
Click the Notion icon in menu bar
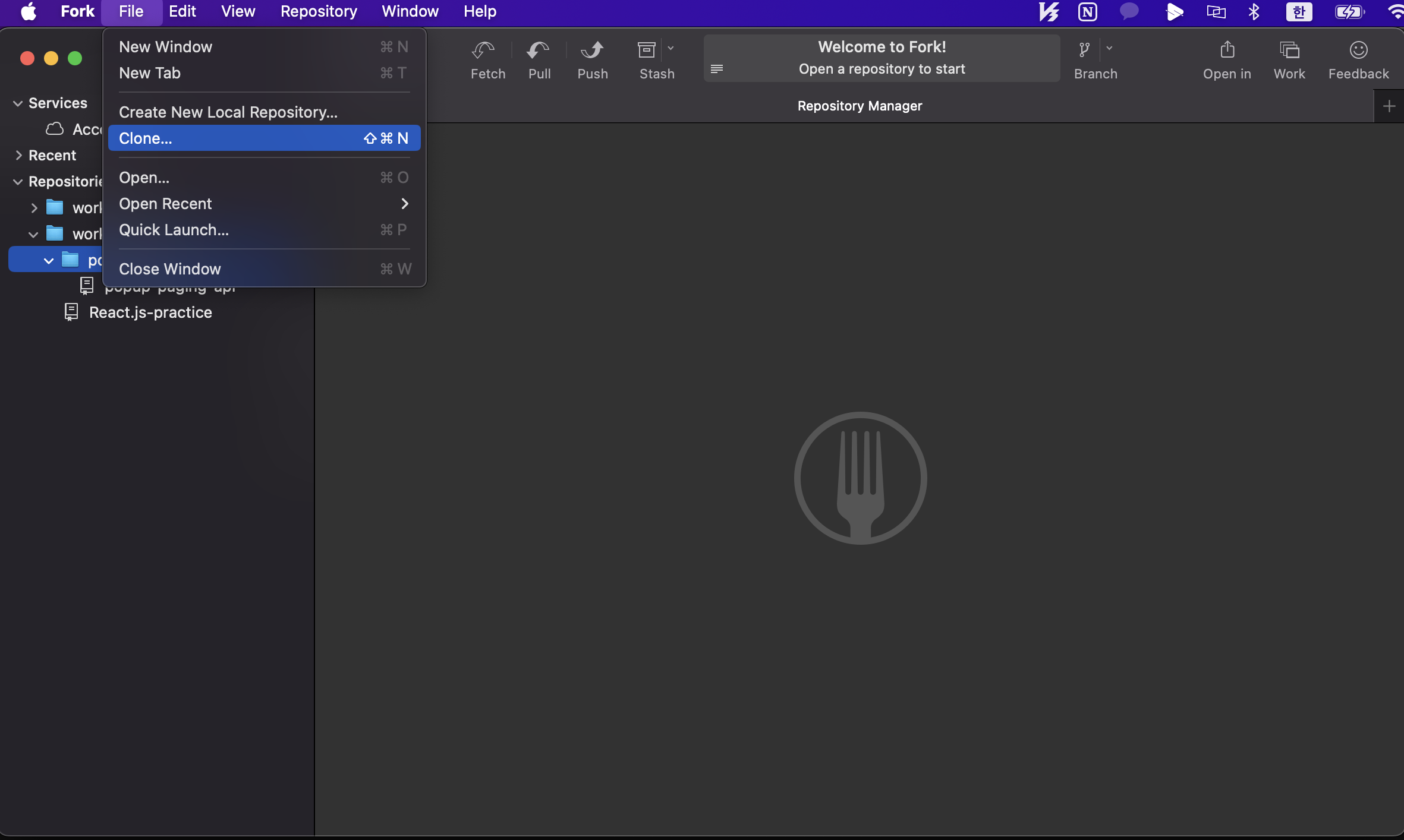pyautogui.click(x=1087, y=12)
